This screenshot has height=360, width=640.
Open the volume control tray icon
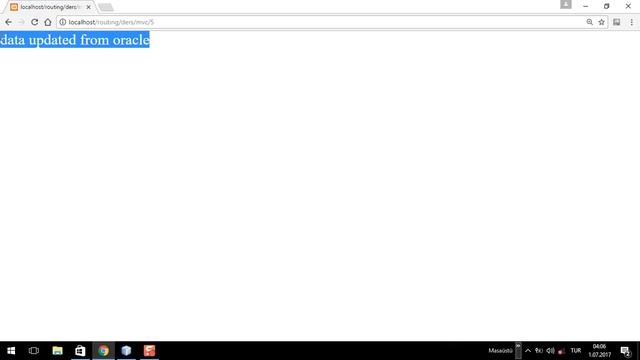point(550,351)
